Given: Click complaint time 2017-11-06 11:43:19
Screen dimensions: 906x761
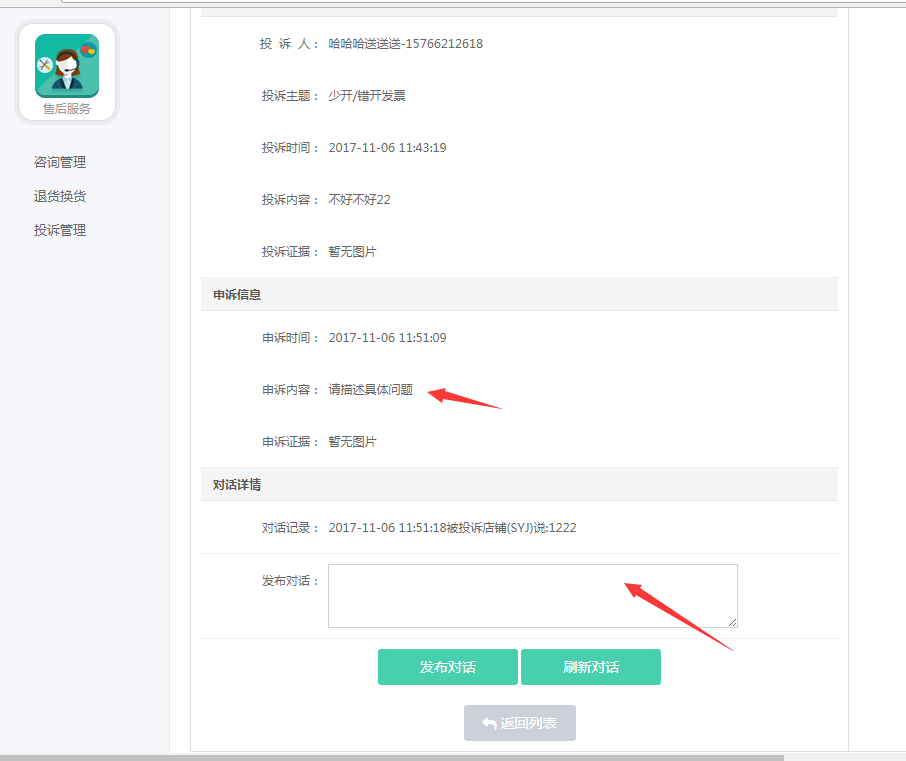Looking at the screenshot, I should tap(387, 148).
